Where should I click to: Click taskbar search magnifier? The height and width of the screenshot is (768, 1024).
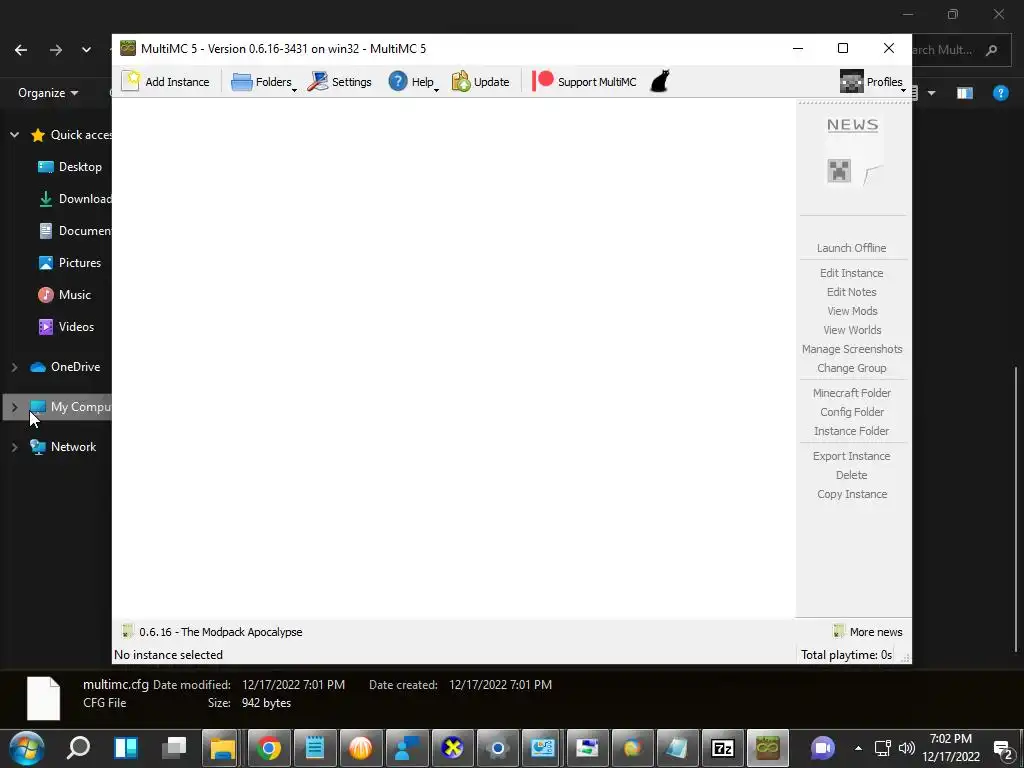pyautogui.click(x=78, y=748)
